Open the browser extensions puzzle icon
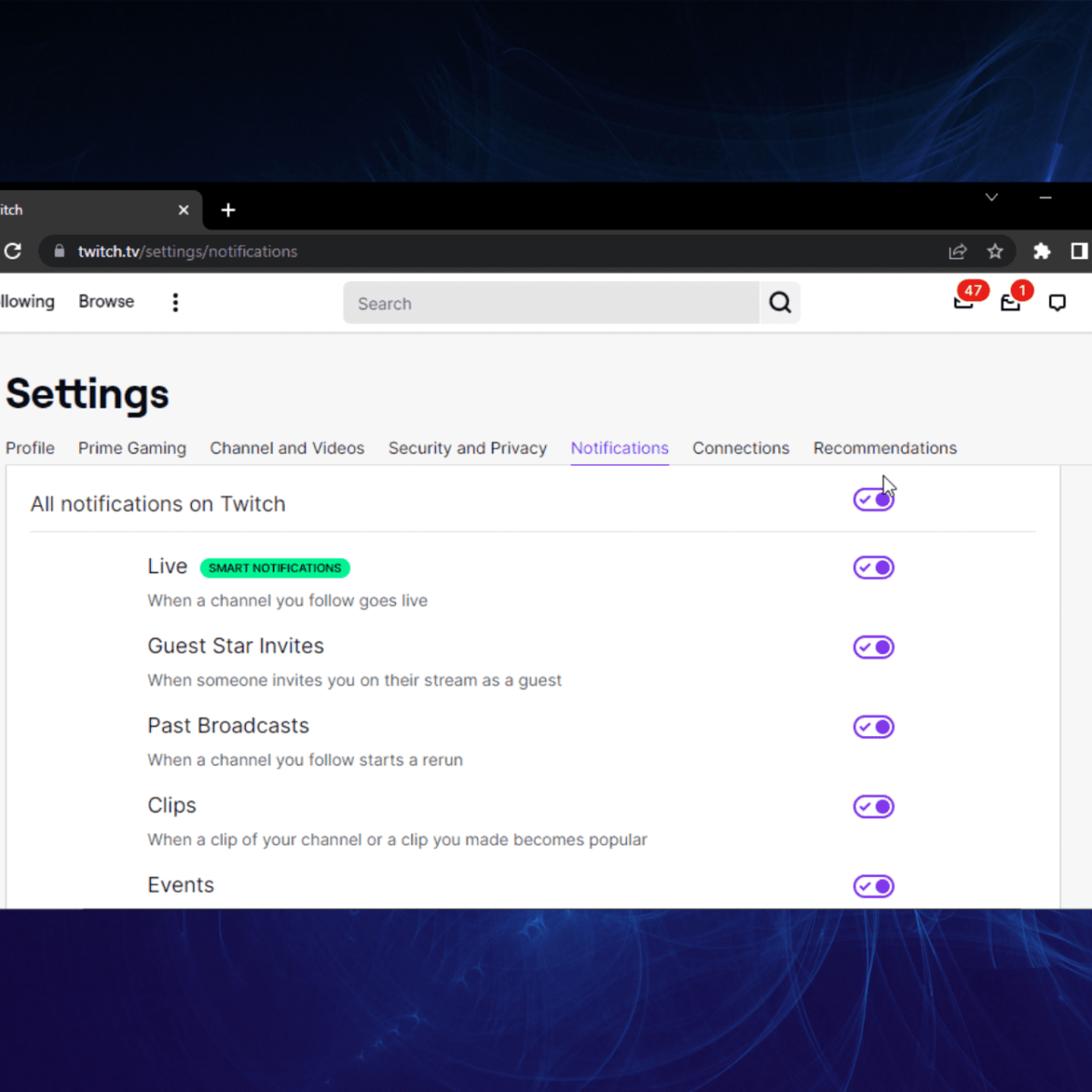1092x1092 pixels. pyautogui.click(x=1042, y=251)
